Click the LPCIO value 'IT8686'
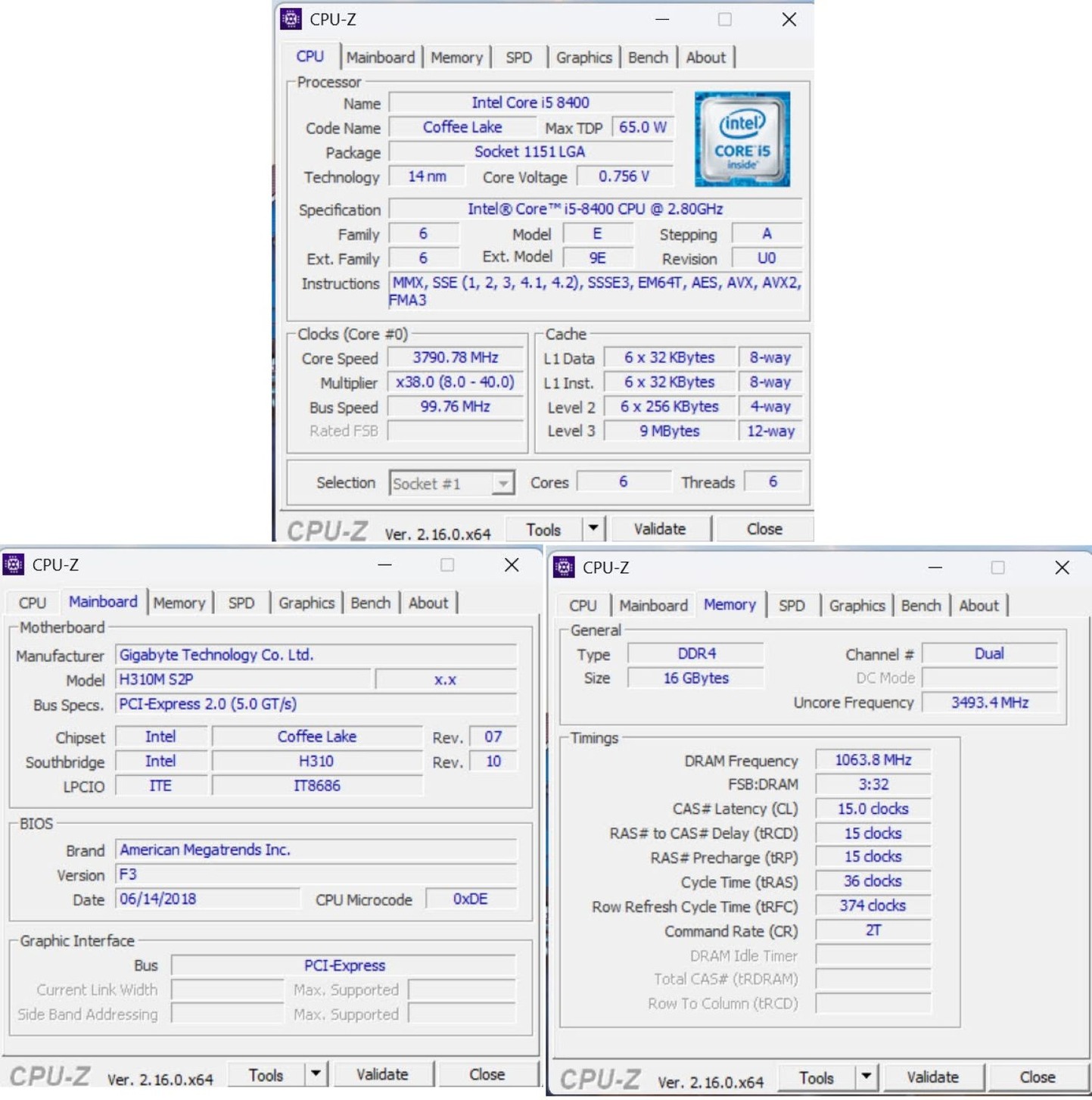Viewport: 1092px width, 1100px height. [x=316, y=786]
